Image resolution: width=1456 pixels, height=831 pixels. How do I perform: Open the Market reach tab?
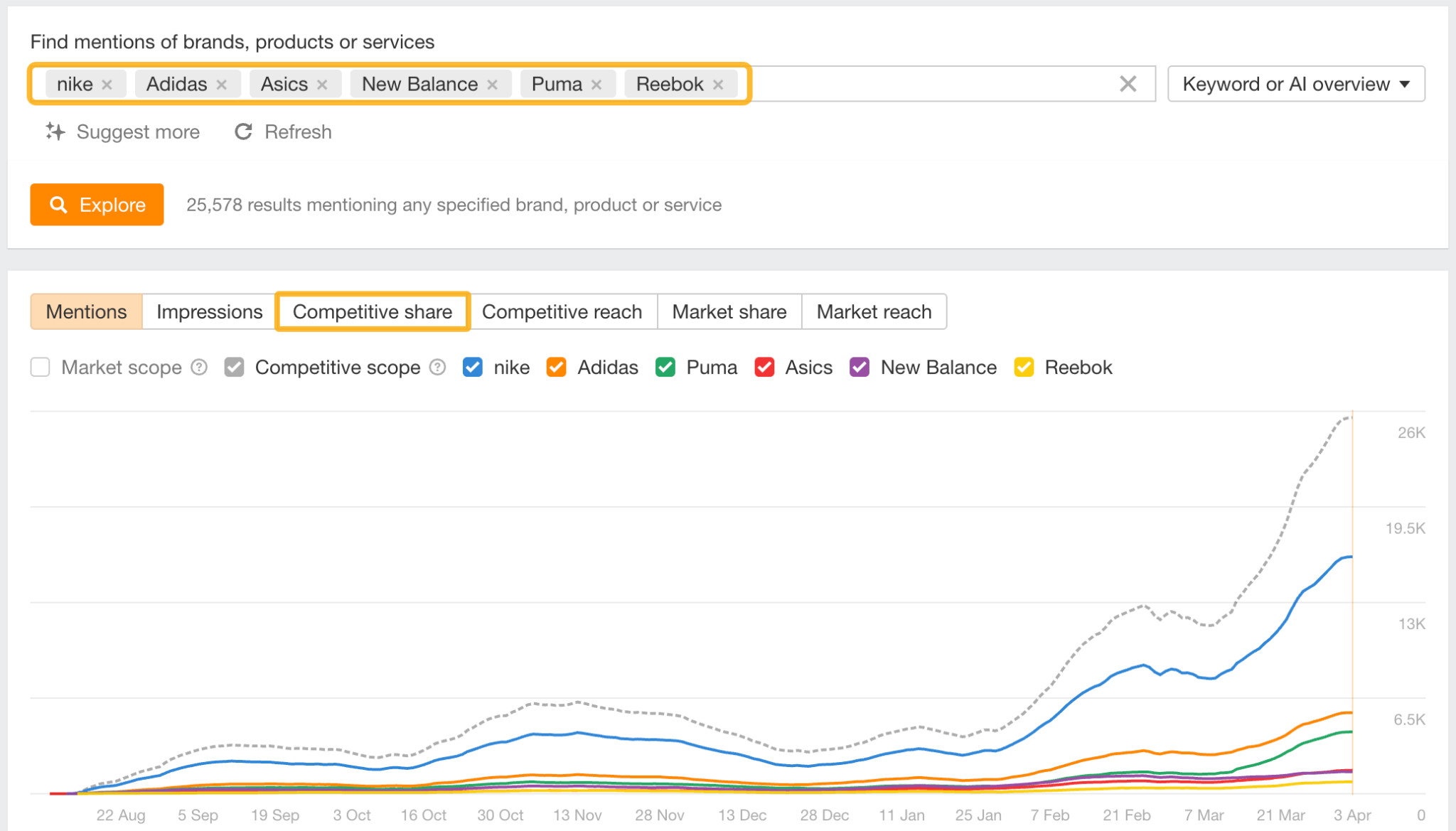click(874, 311)
